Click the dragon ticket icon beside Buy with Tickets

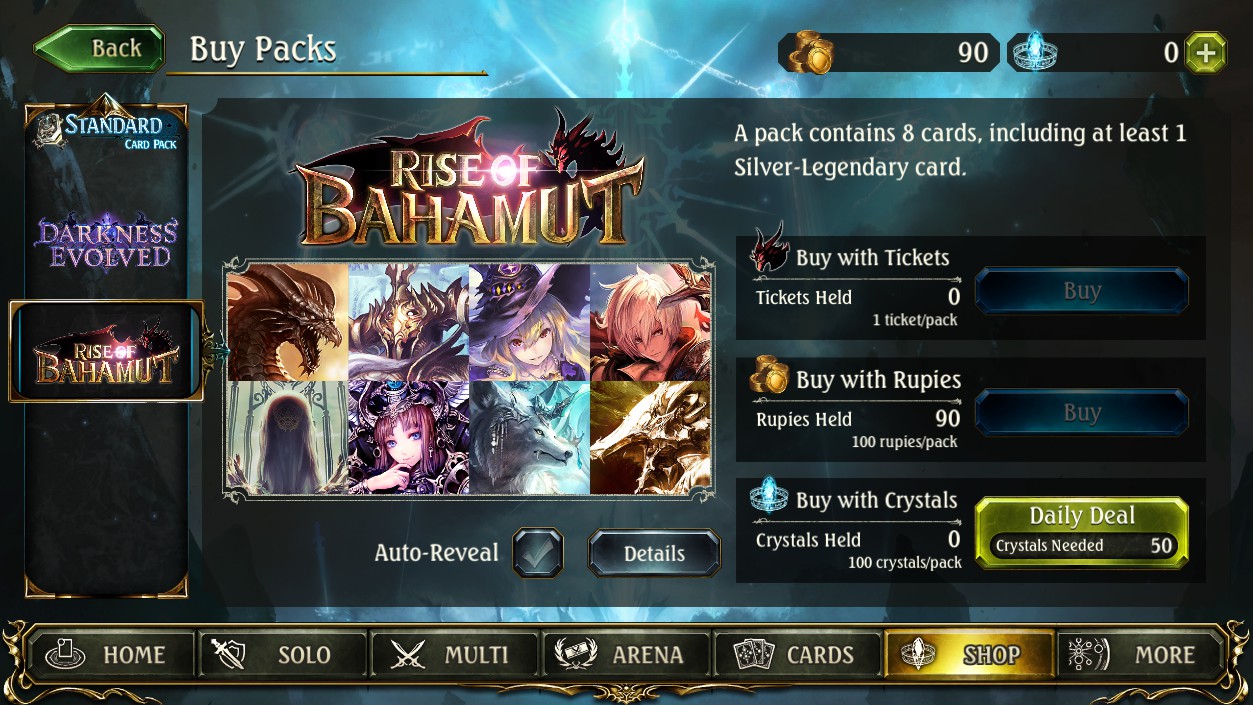[x=770, y=248]
